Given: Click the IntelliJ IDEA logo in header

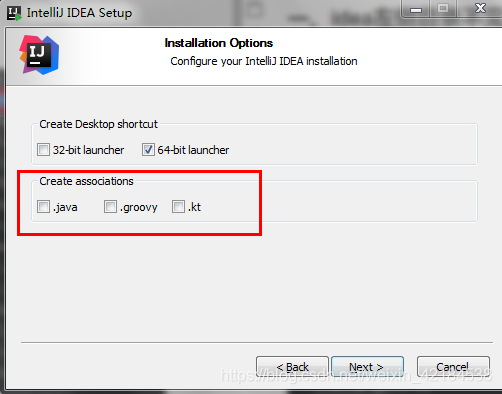Looking at the screenshot, I should (x=39, y=55).
